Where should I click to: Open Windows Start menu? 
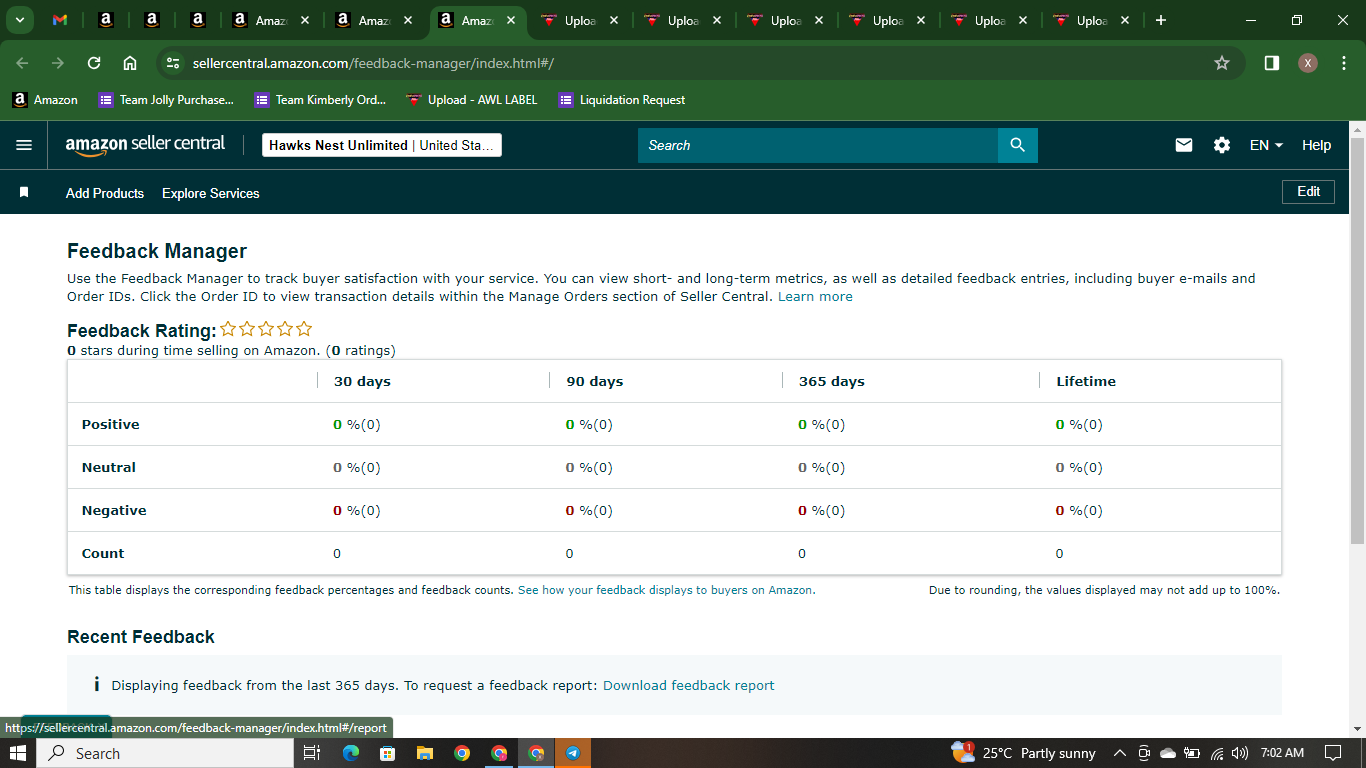[x=18, y=753]
